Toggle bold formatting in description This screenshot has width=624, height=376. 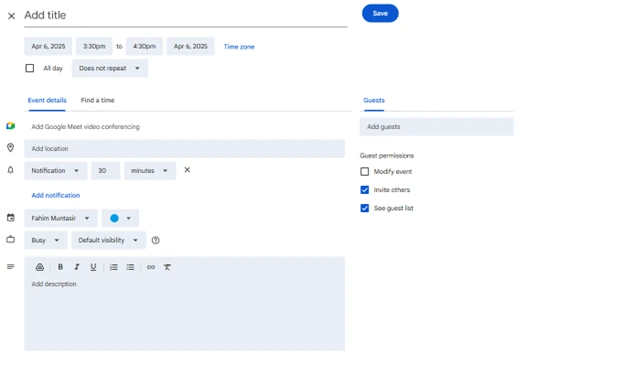(x=60, y=267)
